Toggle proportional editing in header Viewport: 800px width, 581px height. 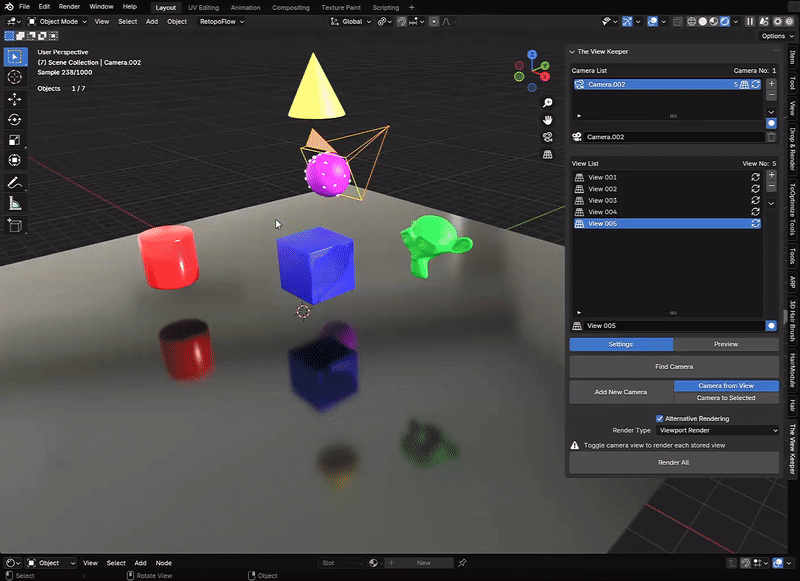coord(434,21)
